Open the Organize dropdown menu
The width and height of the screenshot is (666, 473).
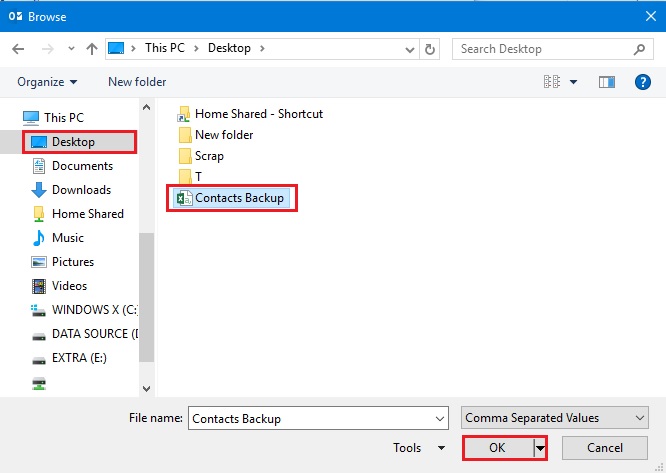(45, 82)
